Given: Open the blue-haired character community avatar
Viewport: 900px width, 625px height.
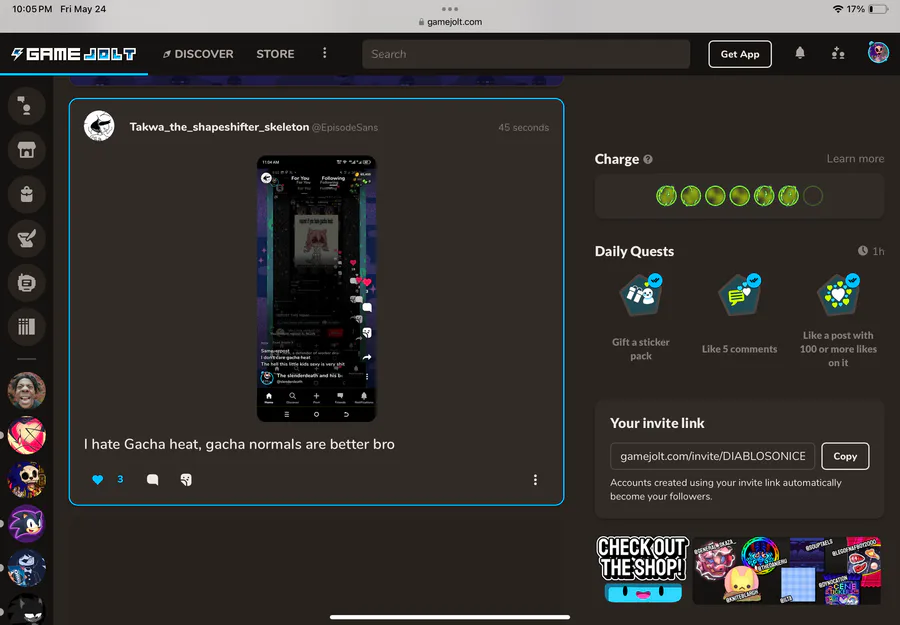Looking at the screenshot, I should [26, 568].
